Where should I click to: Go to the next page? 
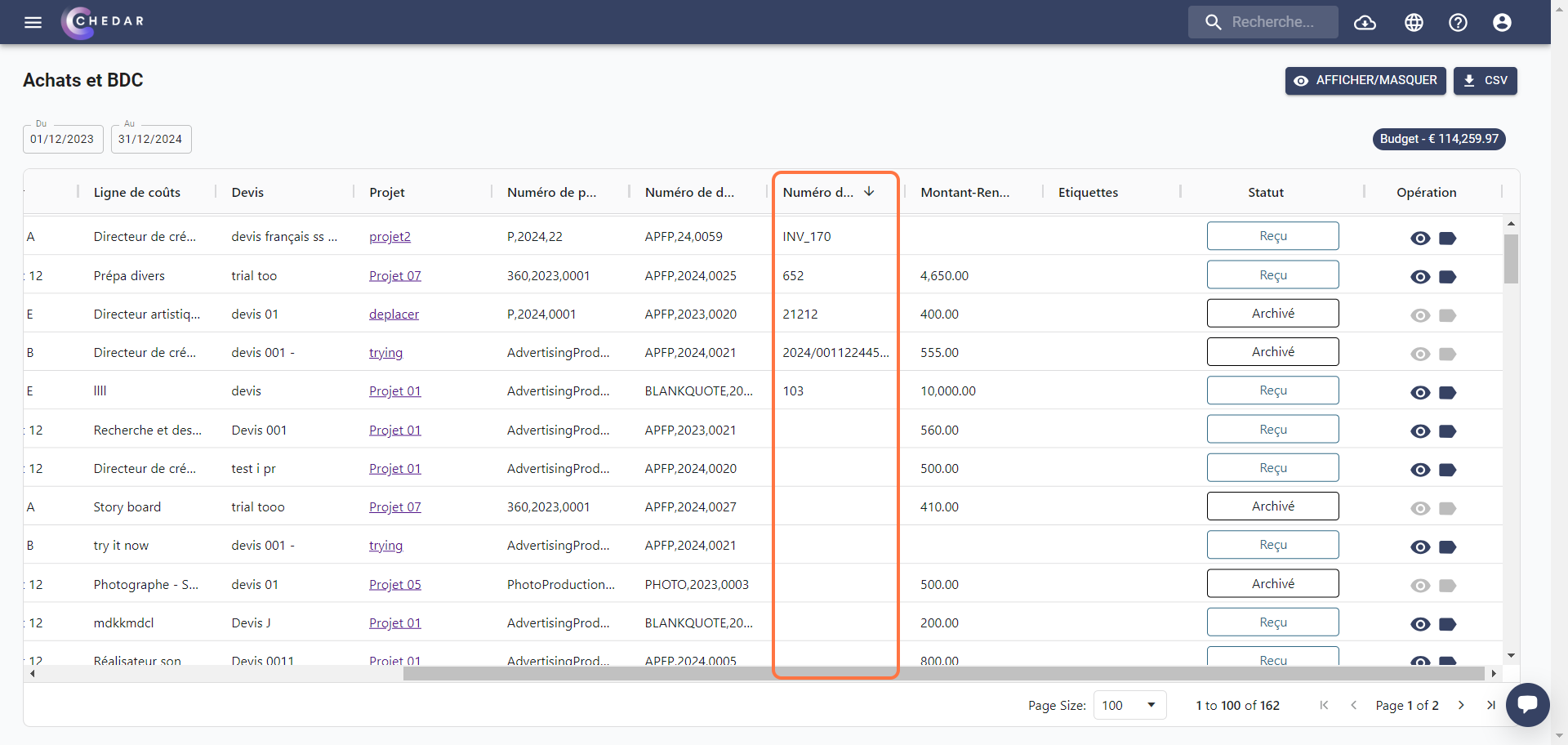(1461, 705)
